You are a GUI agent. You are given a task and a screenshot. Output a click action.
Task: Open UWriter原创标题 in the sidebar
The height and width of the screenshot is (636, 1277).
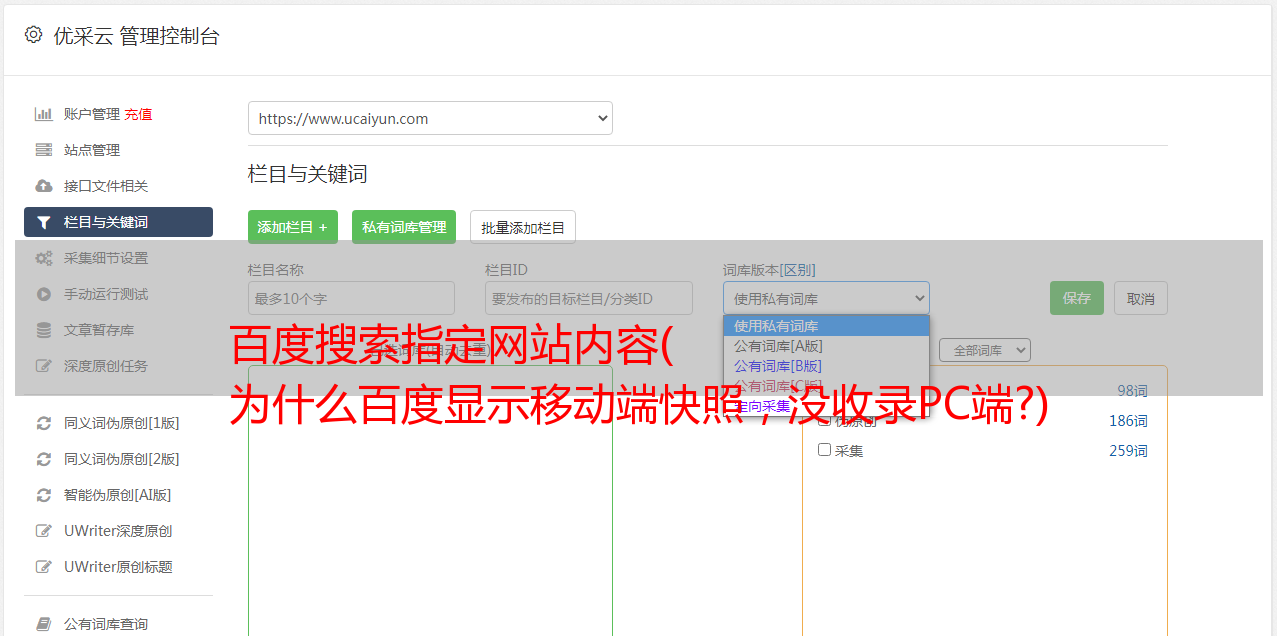pos(118,567)
